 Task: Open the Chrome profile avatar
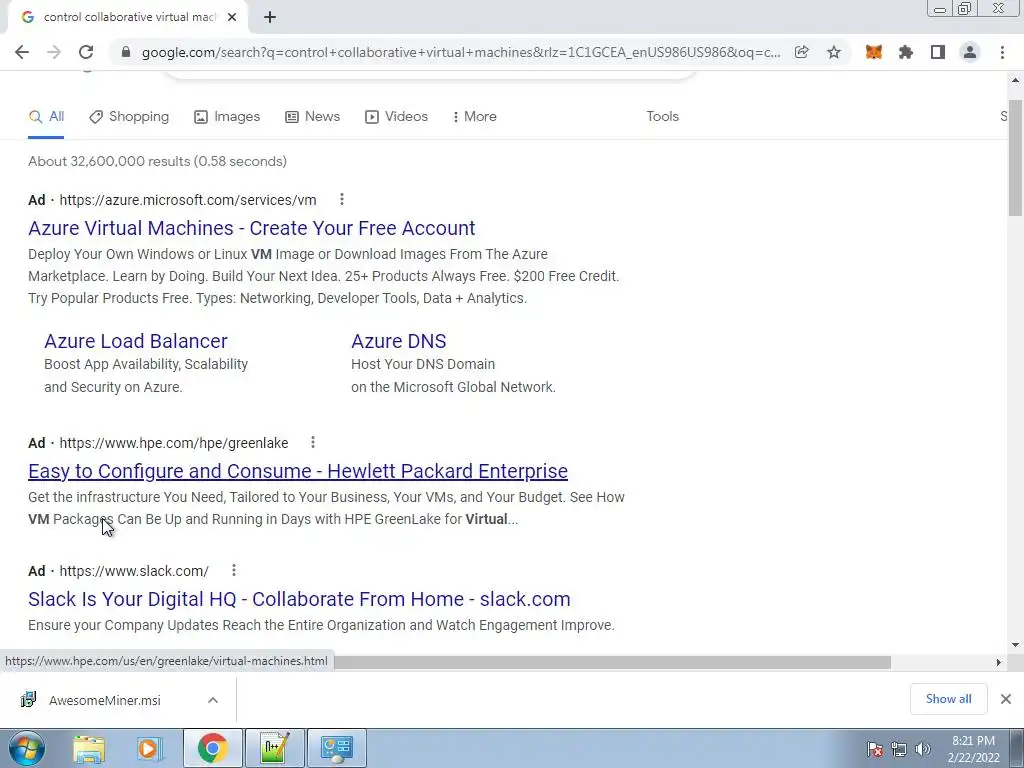point(970,52)
